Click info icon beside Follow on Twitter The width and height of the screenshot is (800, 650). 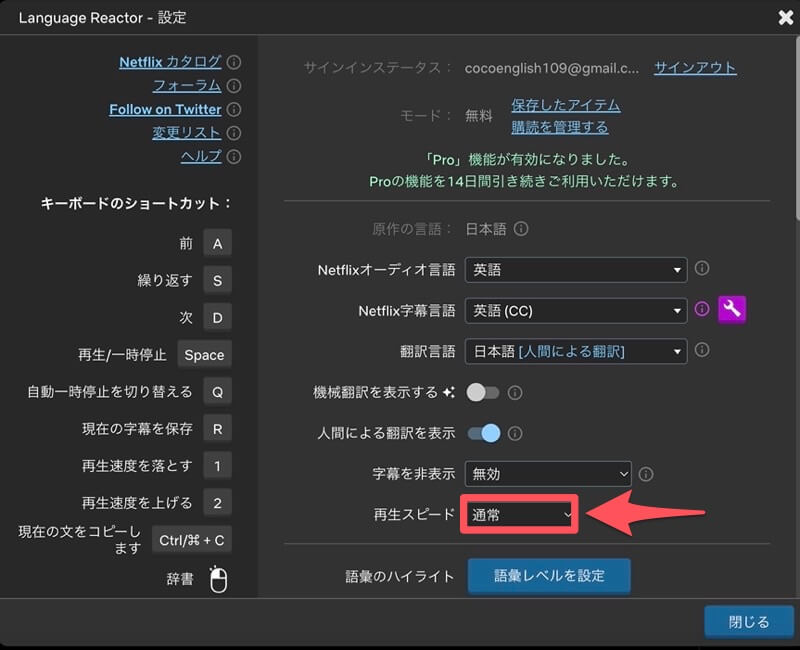(x=234, y=110)
